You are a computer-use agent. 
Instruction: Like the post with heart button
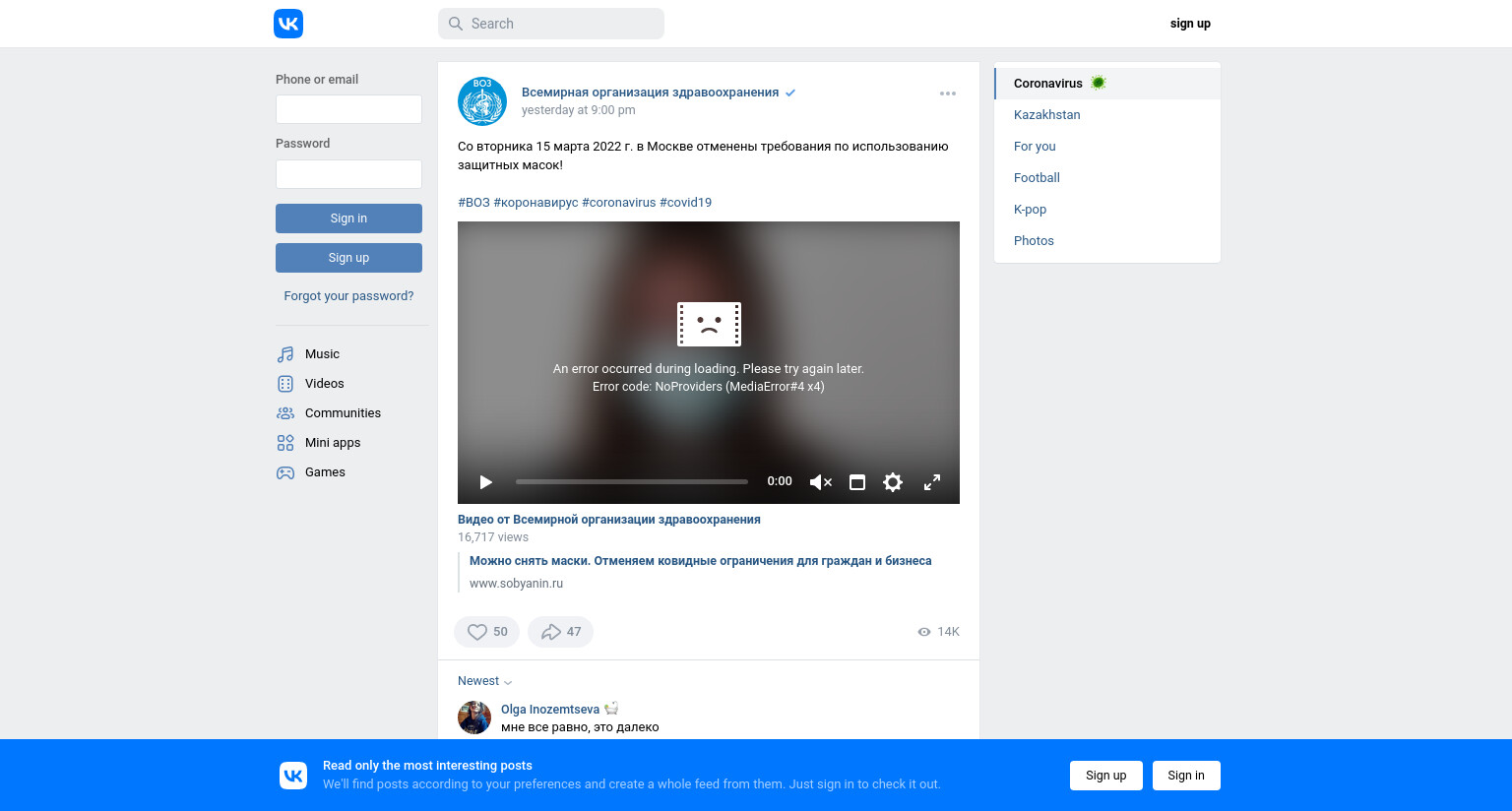[x=486, y=632]
